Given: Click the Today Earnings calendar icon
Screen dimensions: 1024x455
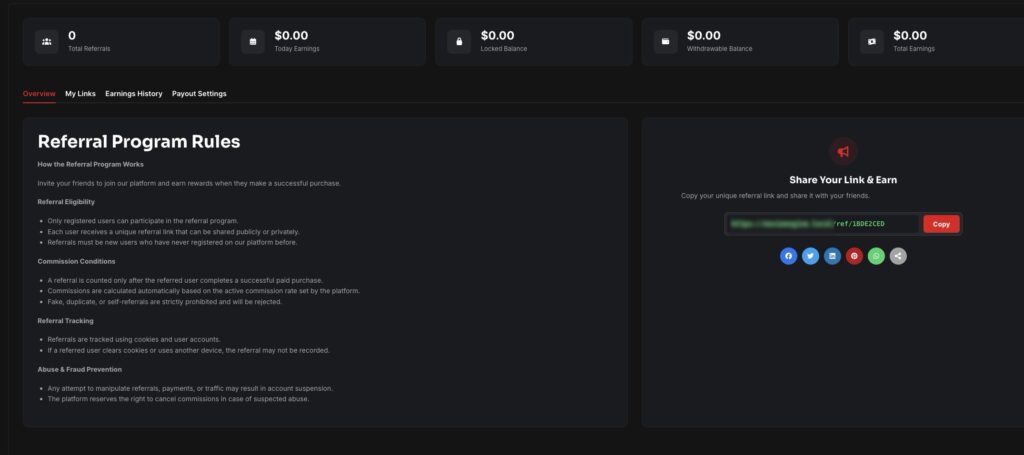Looking at the screenshot, I should (253, 42).
